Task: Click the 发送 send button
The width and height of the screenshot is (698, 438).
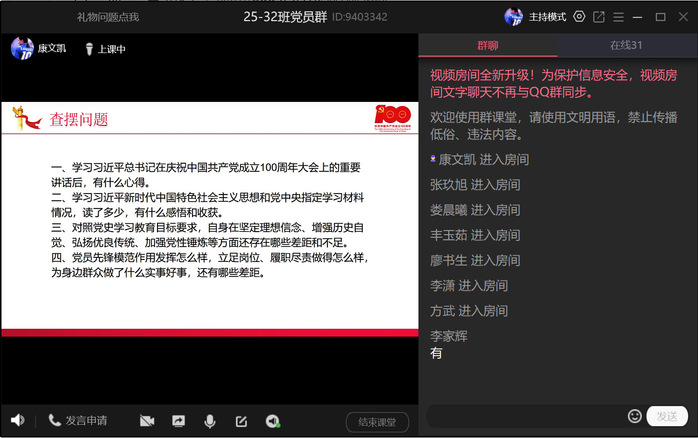Action: tap(667, 416)
